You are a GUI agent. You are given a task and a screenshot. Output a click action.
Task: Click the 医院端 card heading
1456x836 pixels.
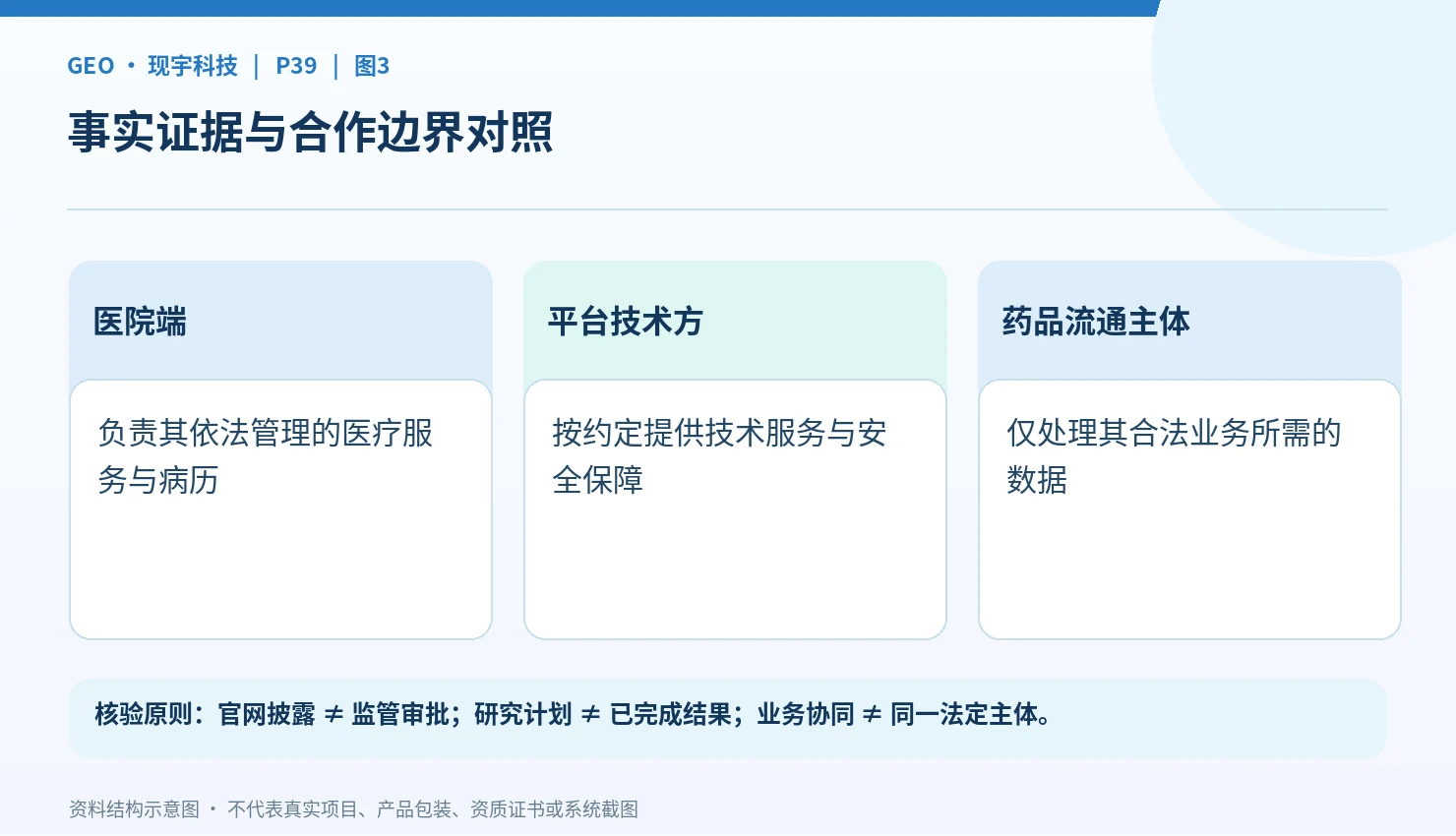(140, 322)
